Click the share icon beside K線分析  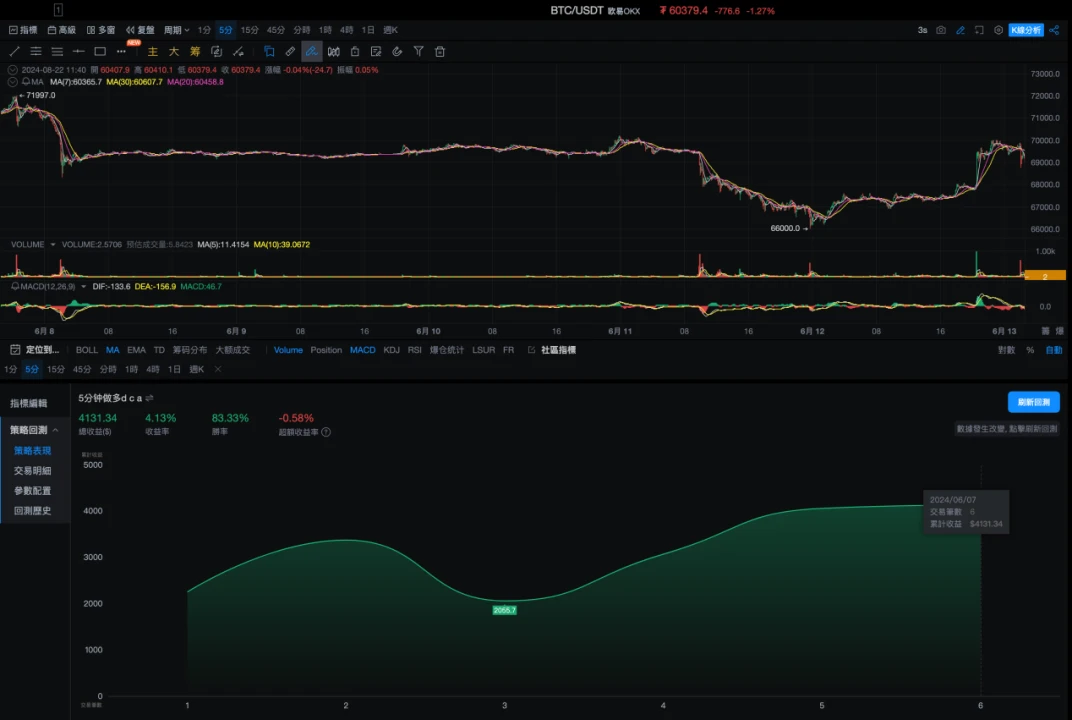(1053, 30)
